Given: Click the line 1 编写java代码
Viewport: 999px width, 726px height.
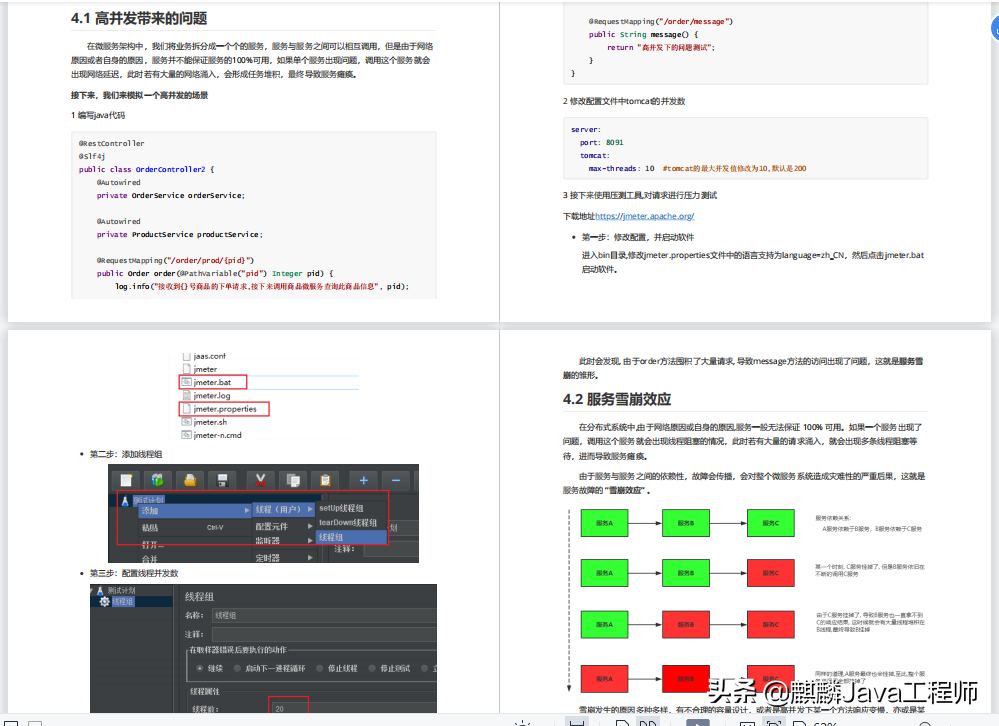Looking at the screenshot, I should [x=98, y=115].
